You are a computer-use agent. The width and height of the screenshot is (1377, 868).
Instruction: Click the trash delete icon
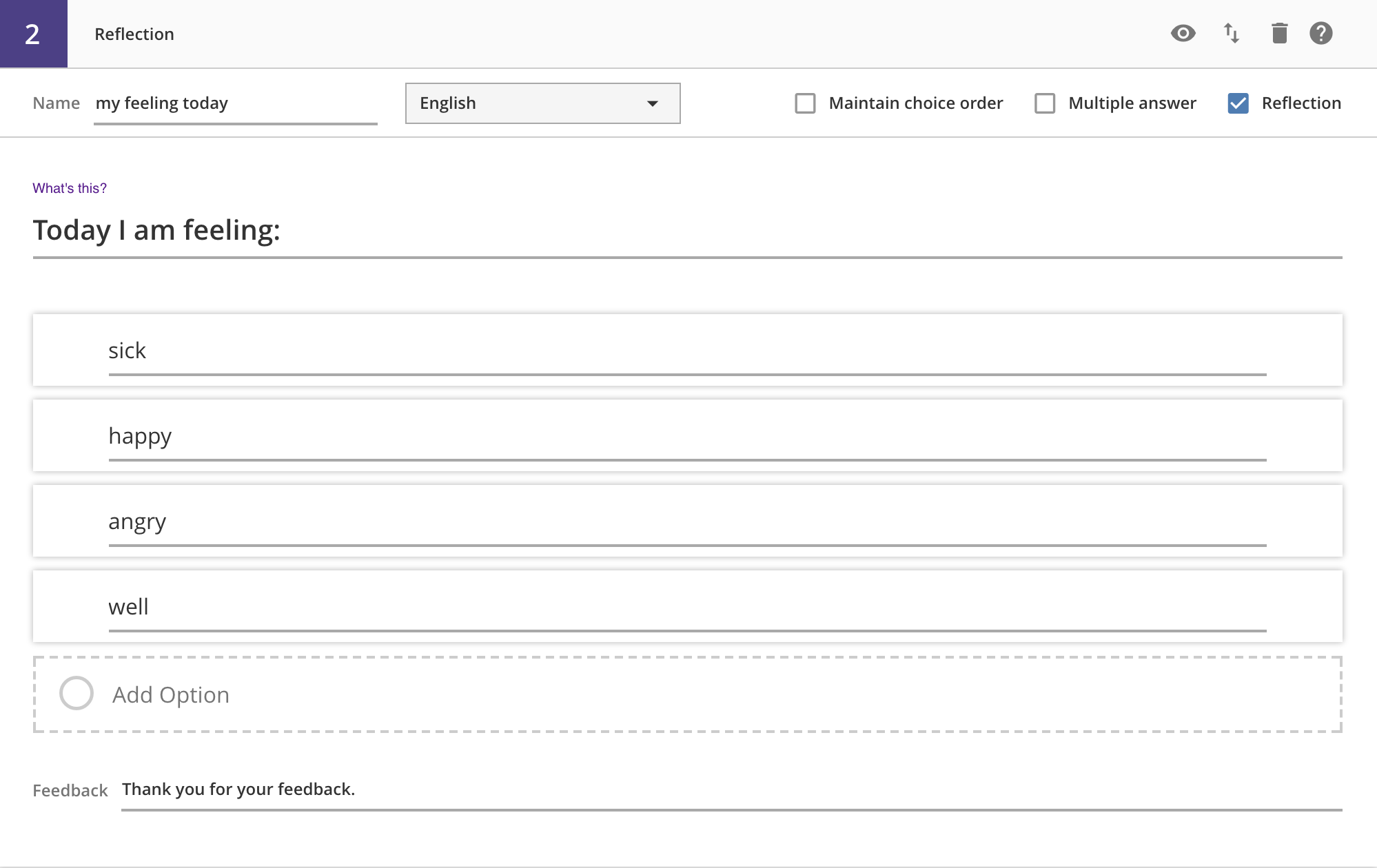point(1279,33)
